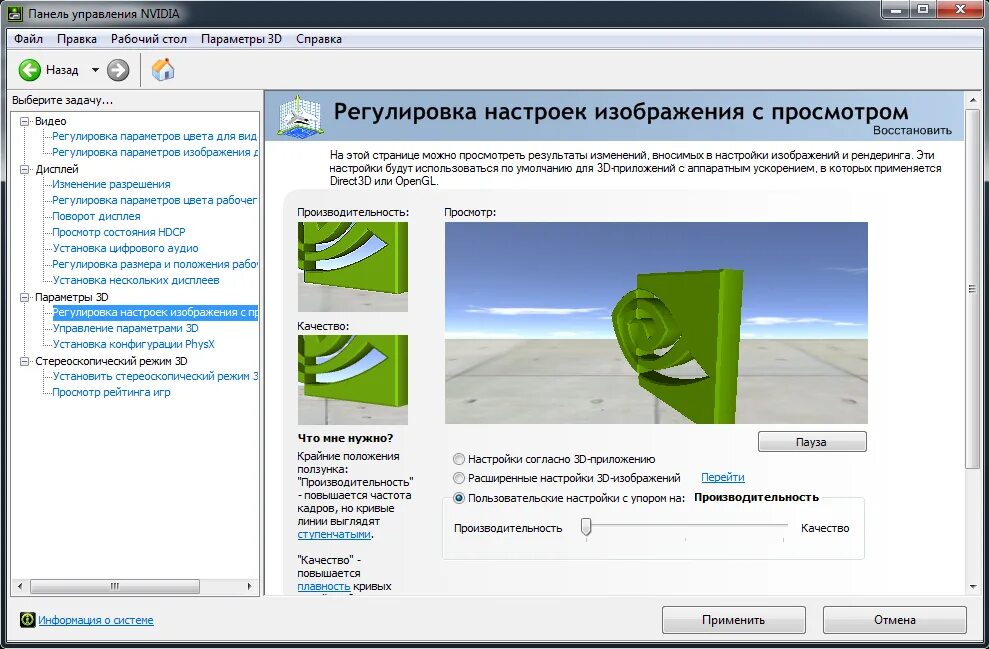Open the Параметры 3D menu
This screenshot has height=649, width=989.
click(x=241, y=38)
